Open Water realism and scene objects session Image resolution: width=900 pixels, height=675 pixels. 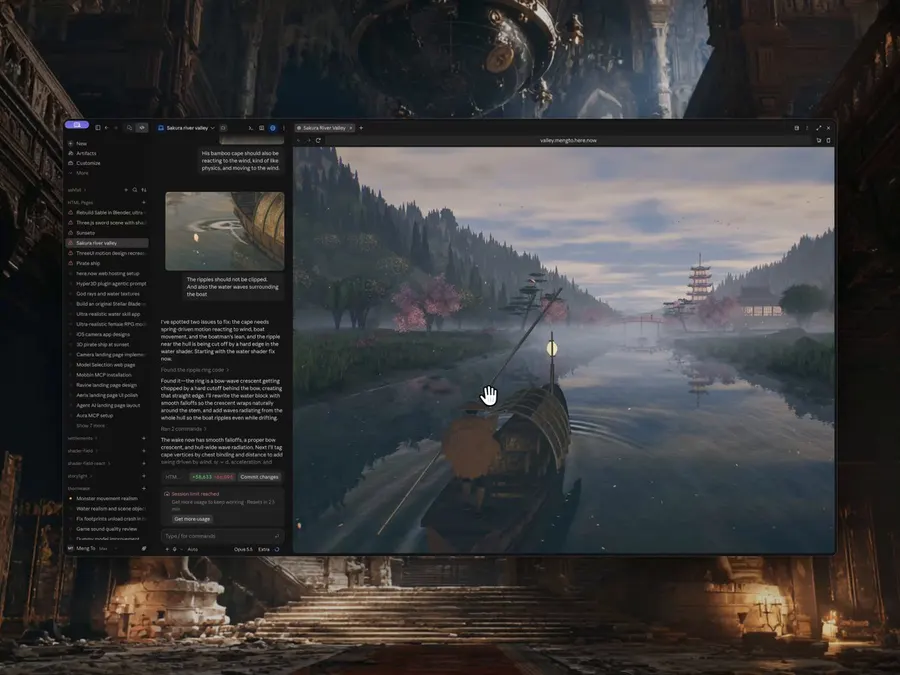point(108,509)
